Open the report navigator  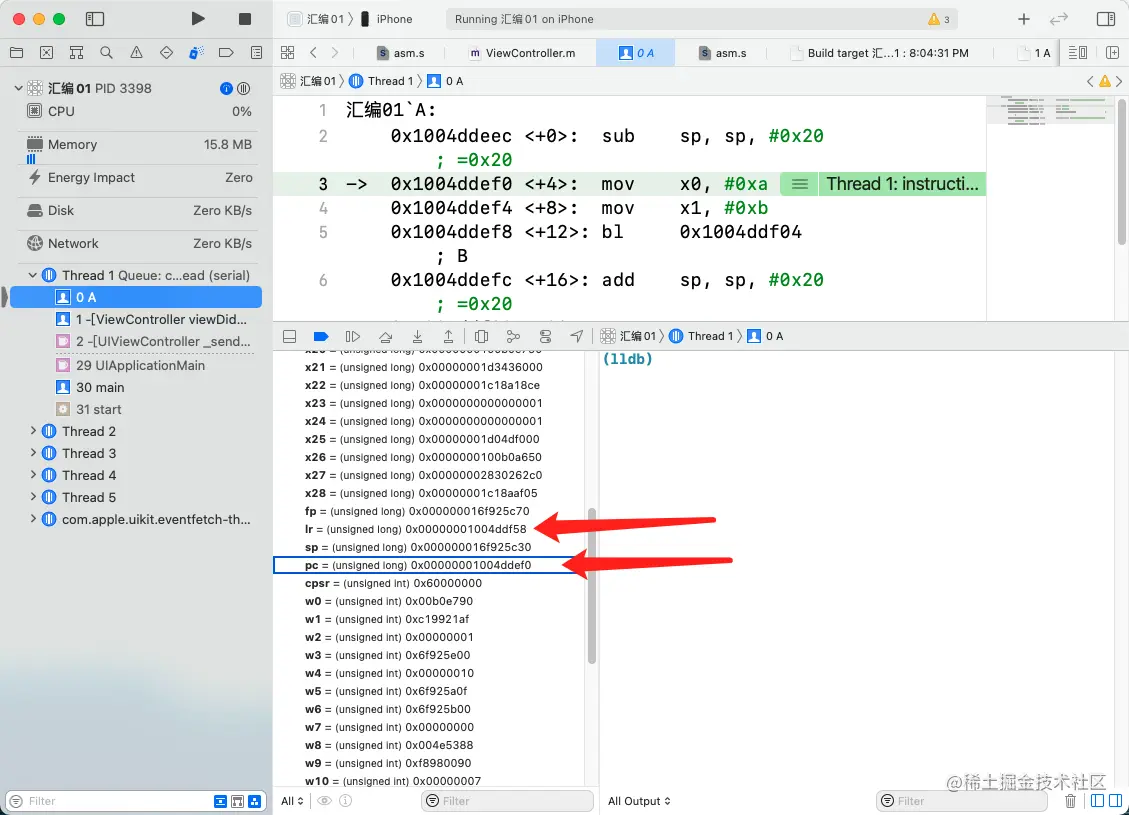(x=256, y=53)
